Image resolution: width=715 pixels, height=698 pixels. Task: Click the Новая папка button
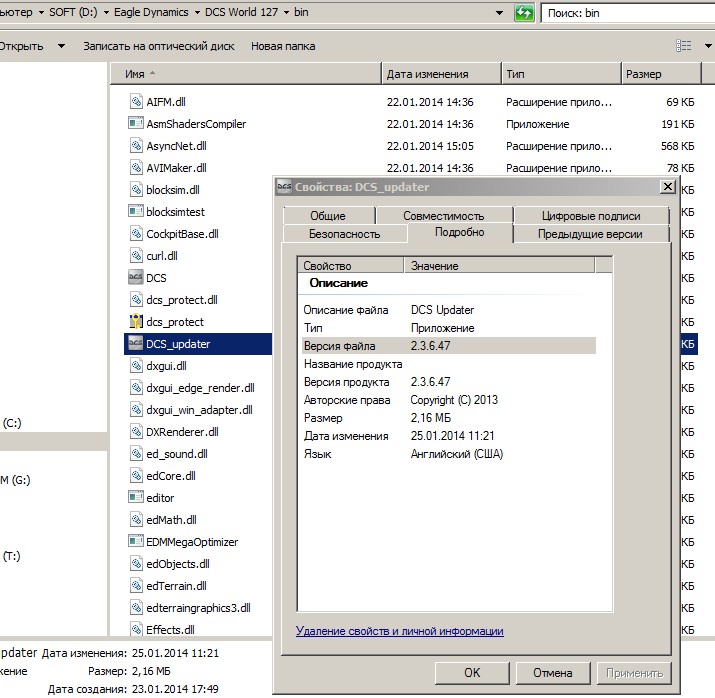[x=283, y=46]
